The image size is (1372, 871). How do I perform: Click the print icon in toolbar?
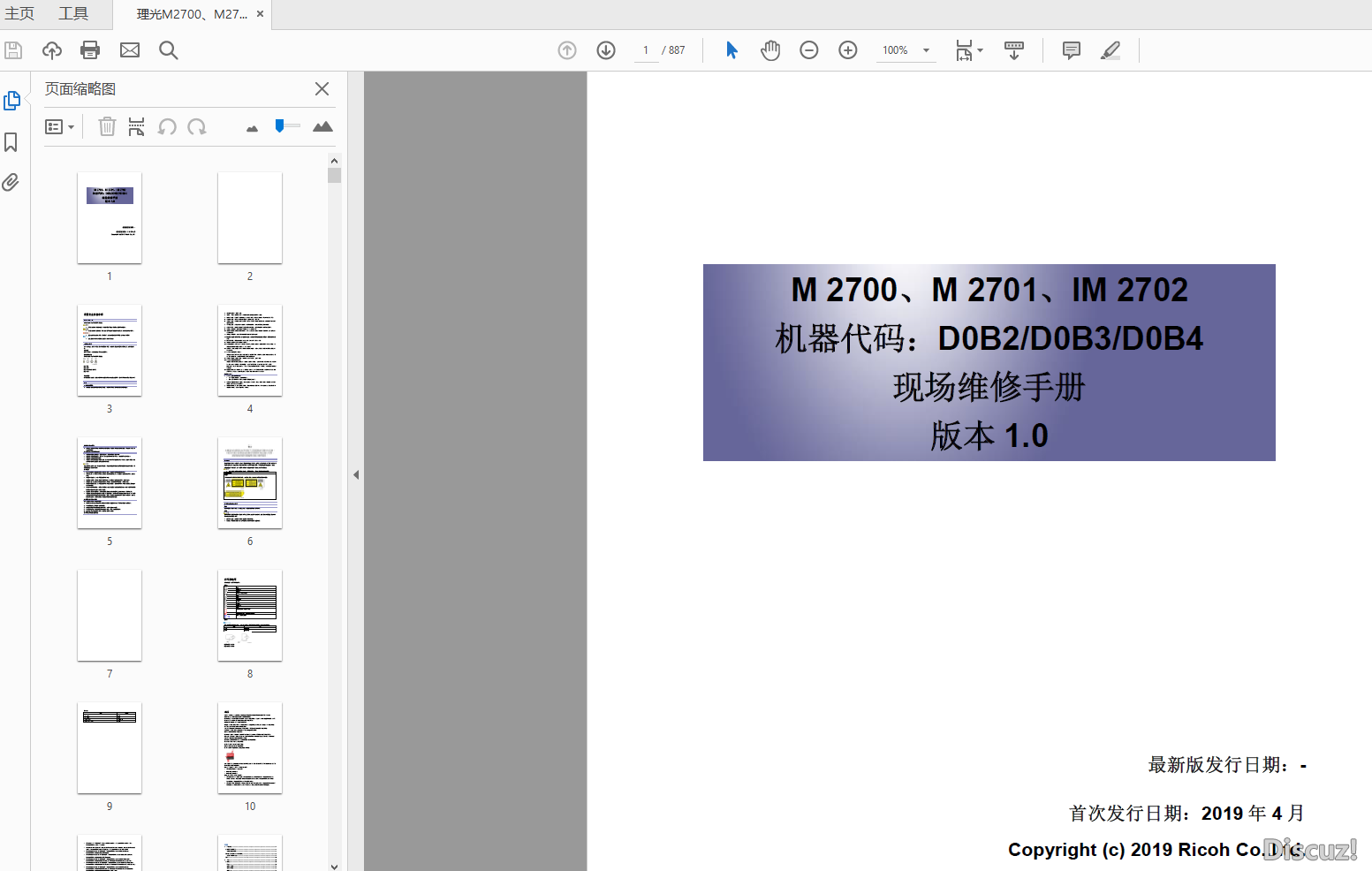(x=90, y=50)
